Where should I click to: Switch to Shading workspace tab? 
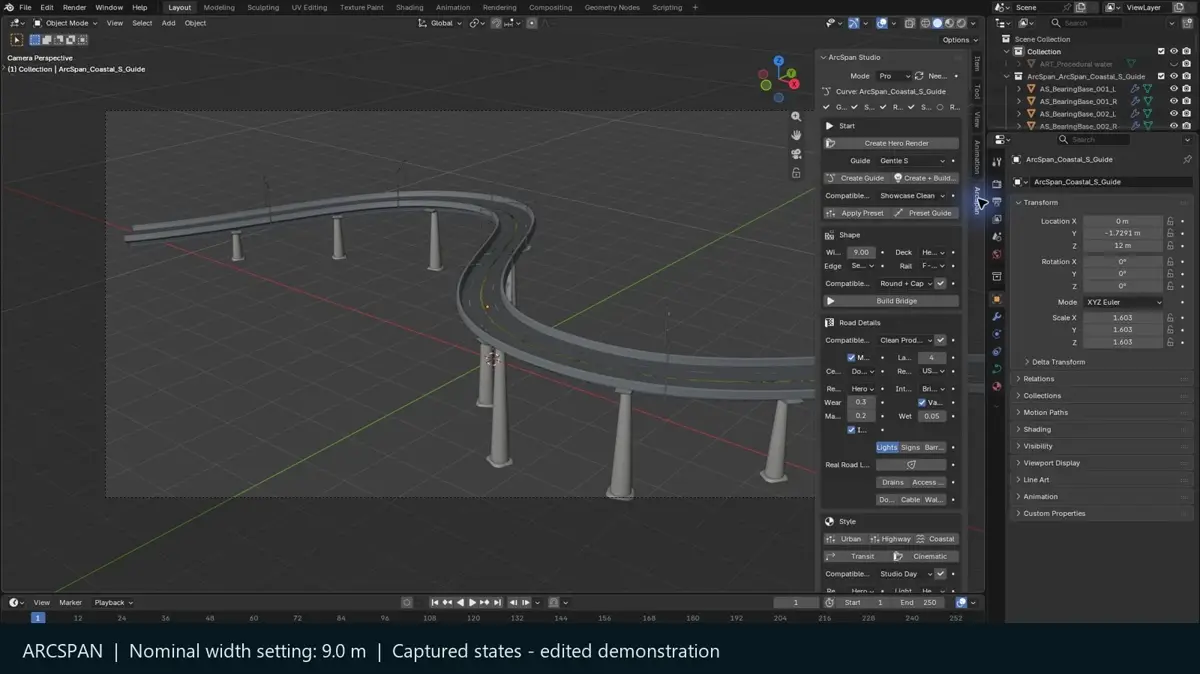[409, 7]
